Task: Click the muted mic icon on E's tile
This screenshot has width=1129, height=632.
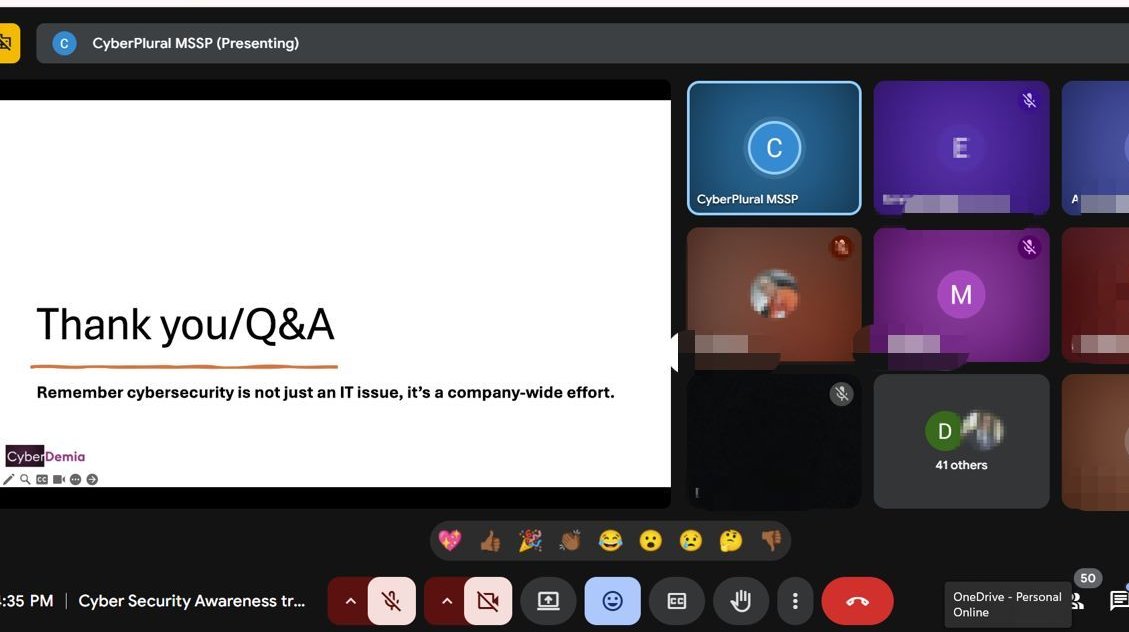Action: (1030, 101)
